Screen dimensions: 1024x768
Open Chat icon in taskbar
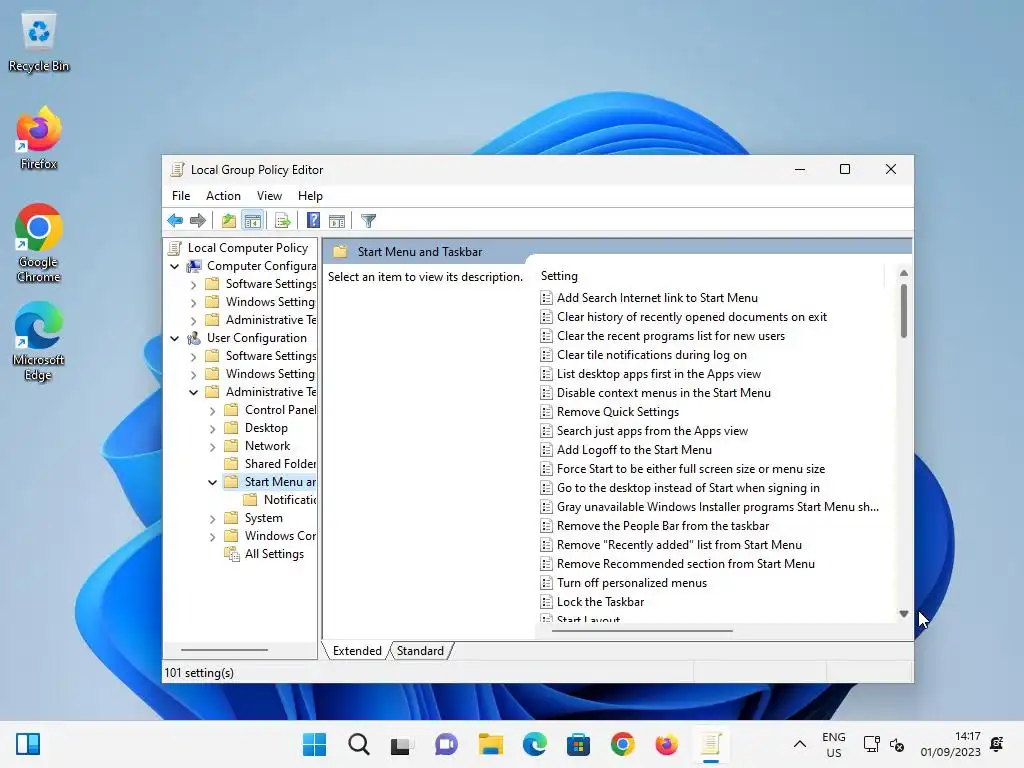[446, 744]
